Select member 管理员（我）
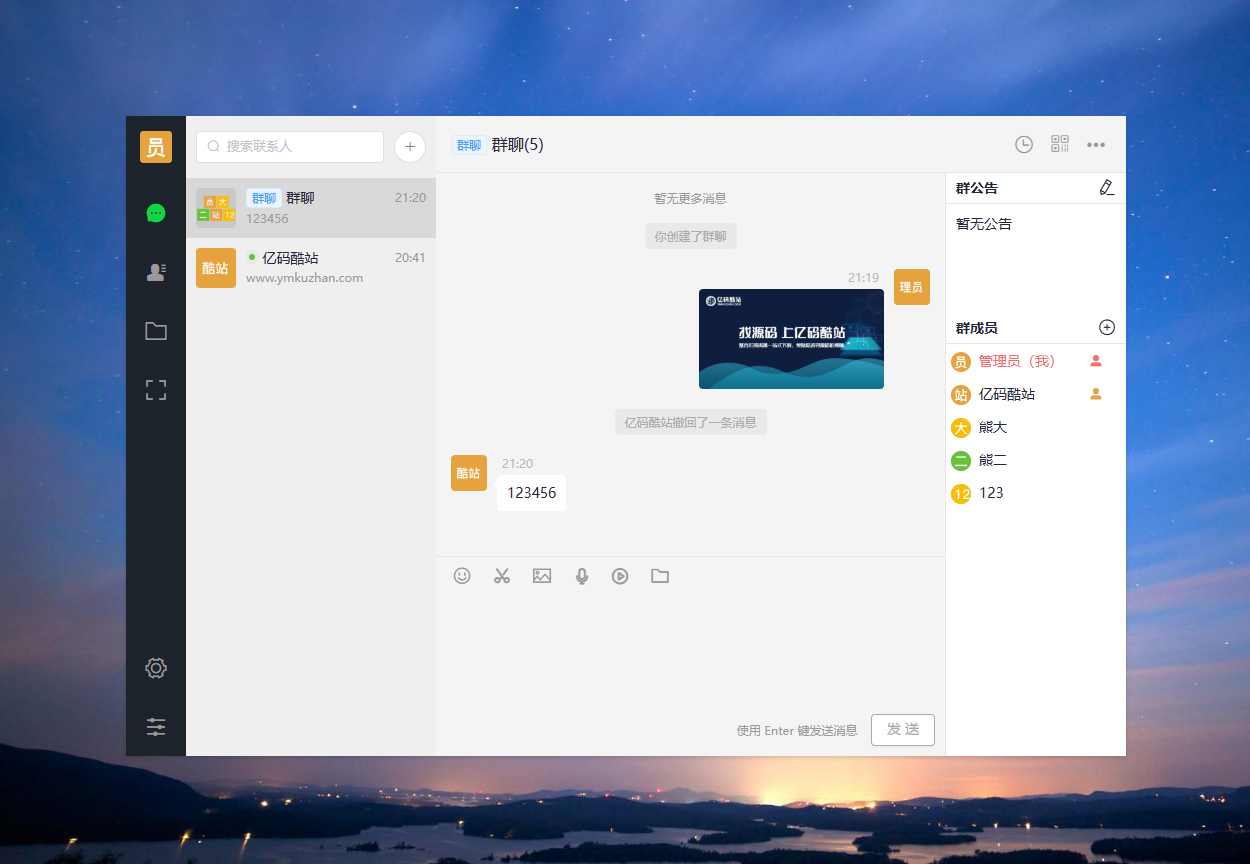Image resolution: width=1250 pixels, height=864 pixels. (x=1035, y=361)
